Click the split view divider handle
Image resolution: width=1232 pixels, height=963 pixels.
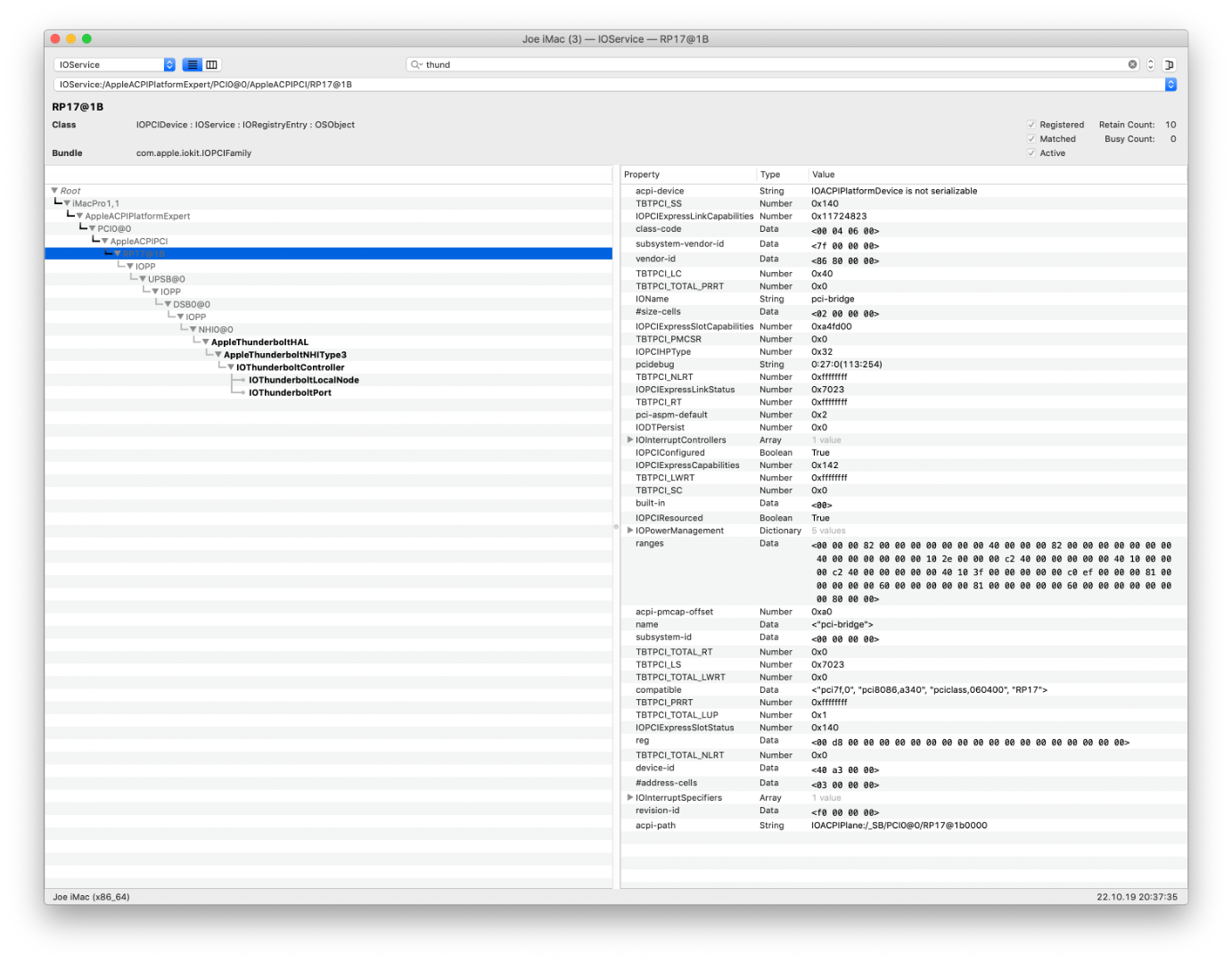click(x=616, y=527)
